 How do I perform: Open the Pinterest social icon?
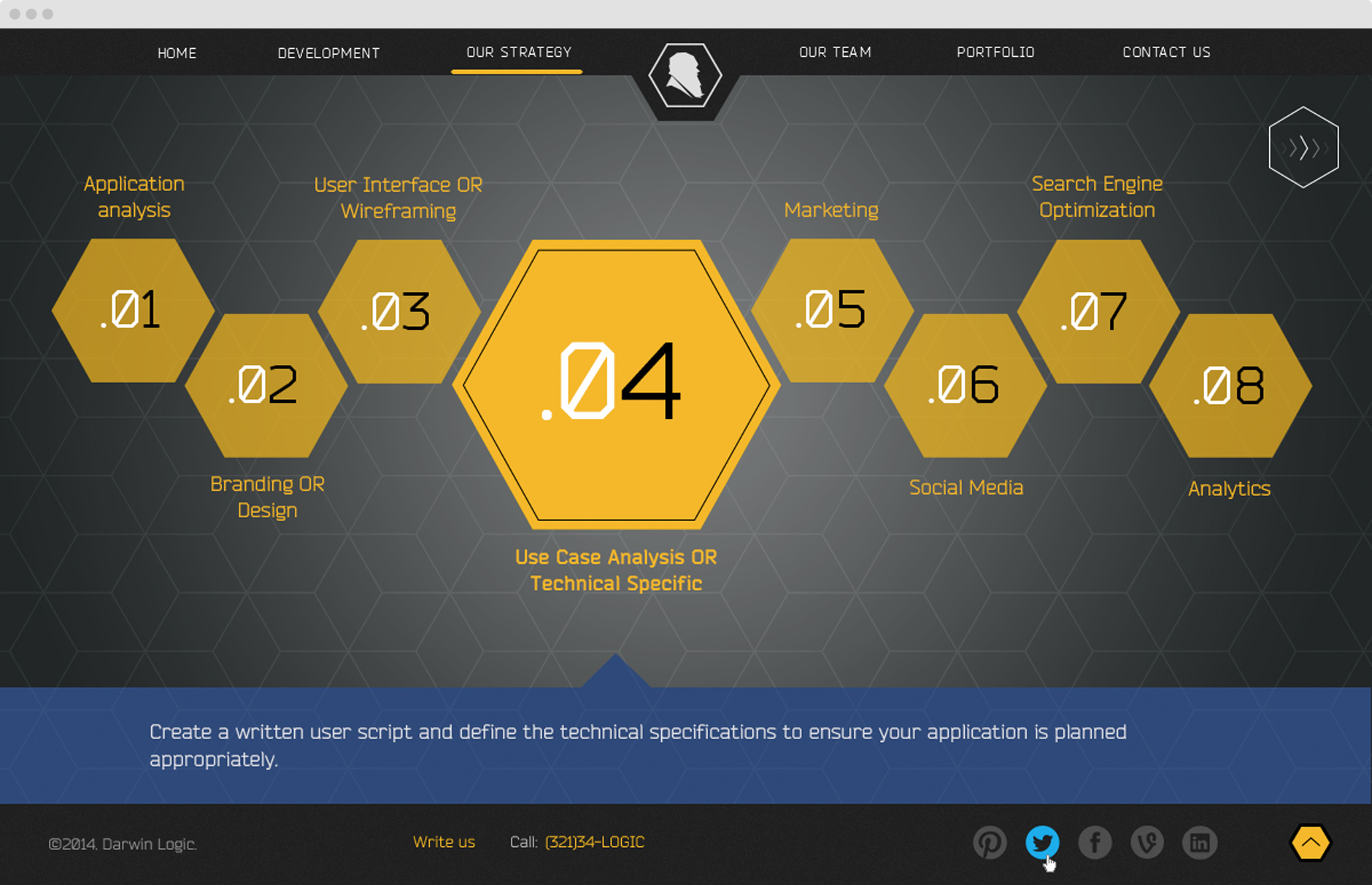click(990, 843)
